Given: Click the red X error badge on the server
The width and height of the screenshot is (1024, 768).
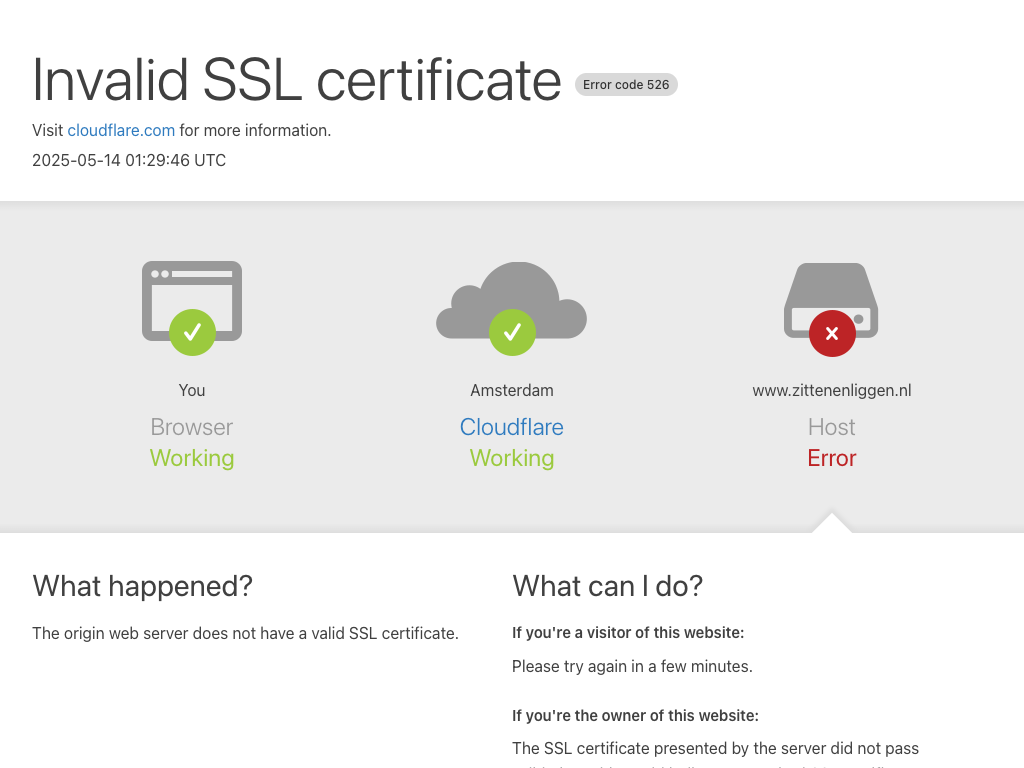Looking at the screenshot, I should click(x=832, y=333).
